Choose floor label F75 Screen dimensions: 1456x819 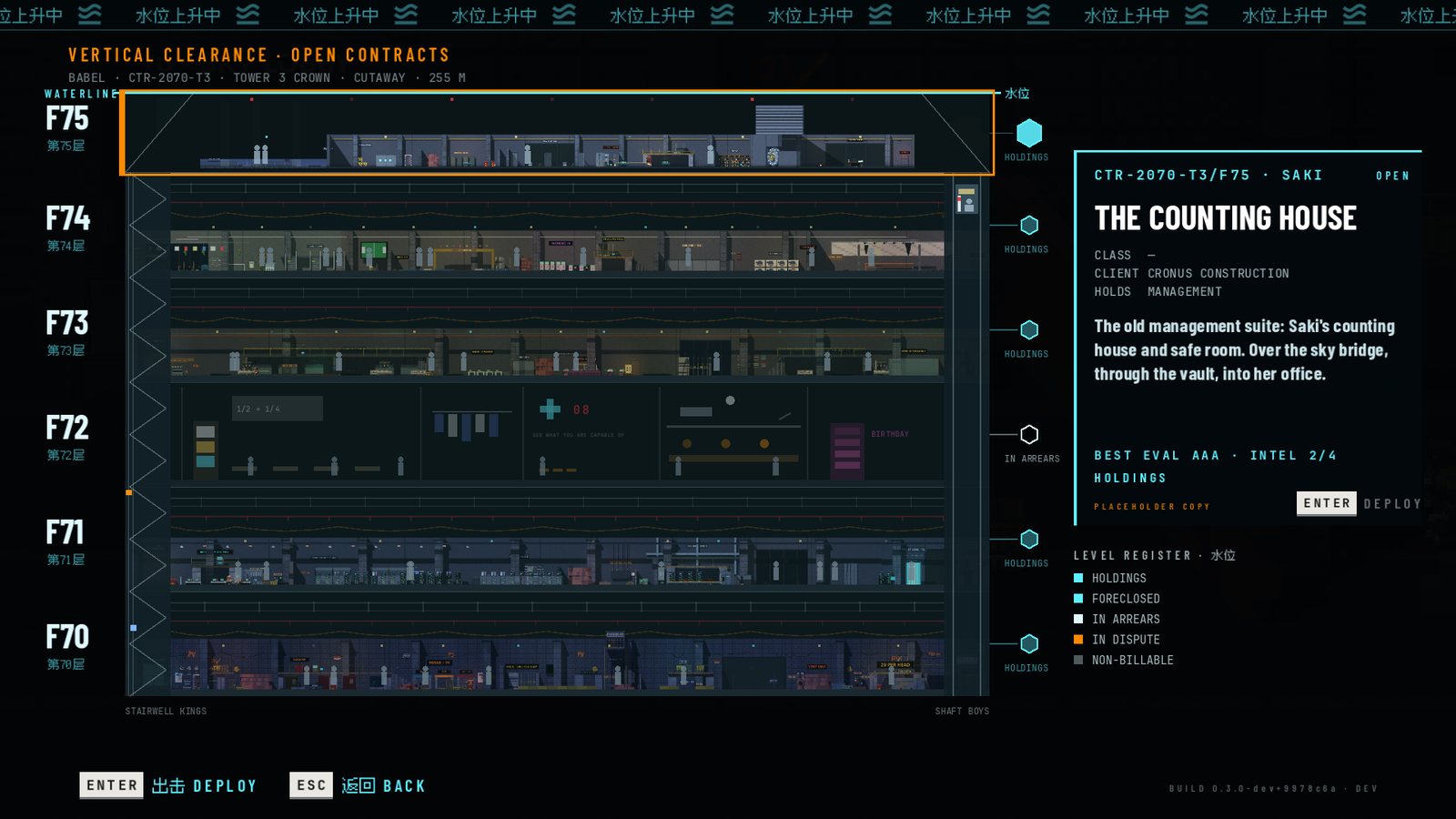[67, 118]
